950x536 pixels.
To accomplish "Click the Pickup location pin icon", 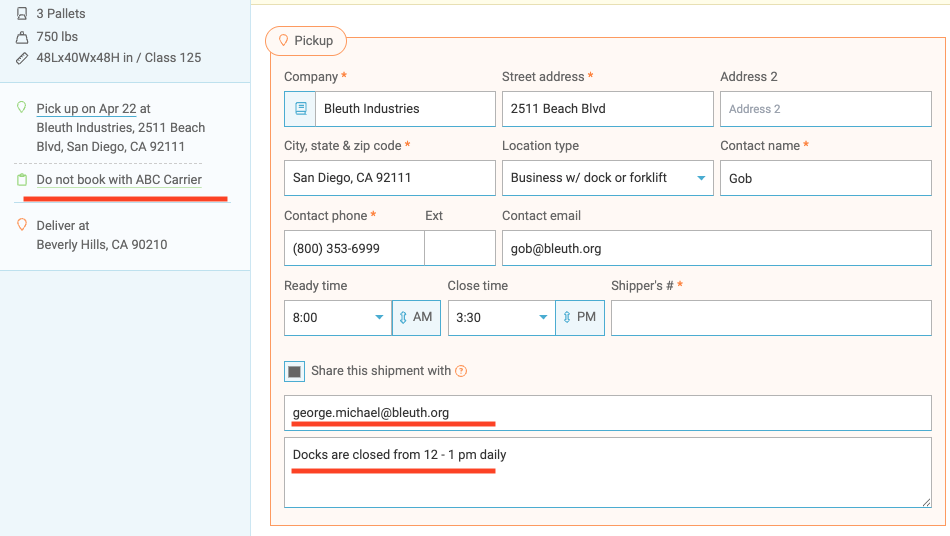I will coord(283,41).
